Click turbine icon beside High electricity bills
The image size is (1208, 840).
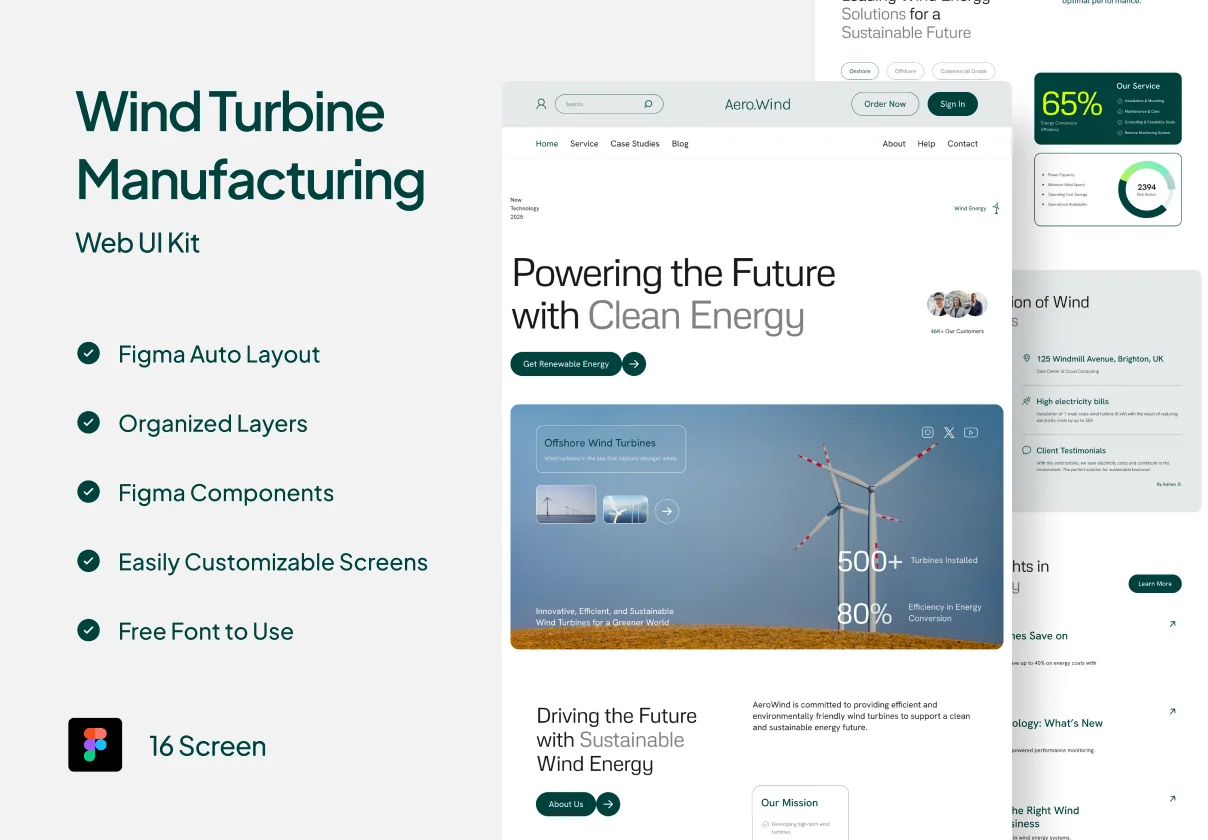(x=1026, y=401)
